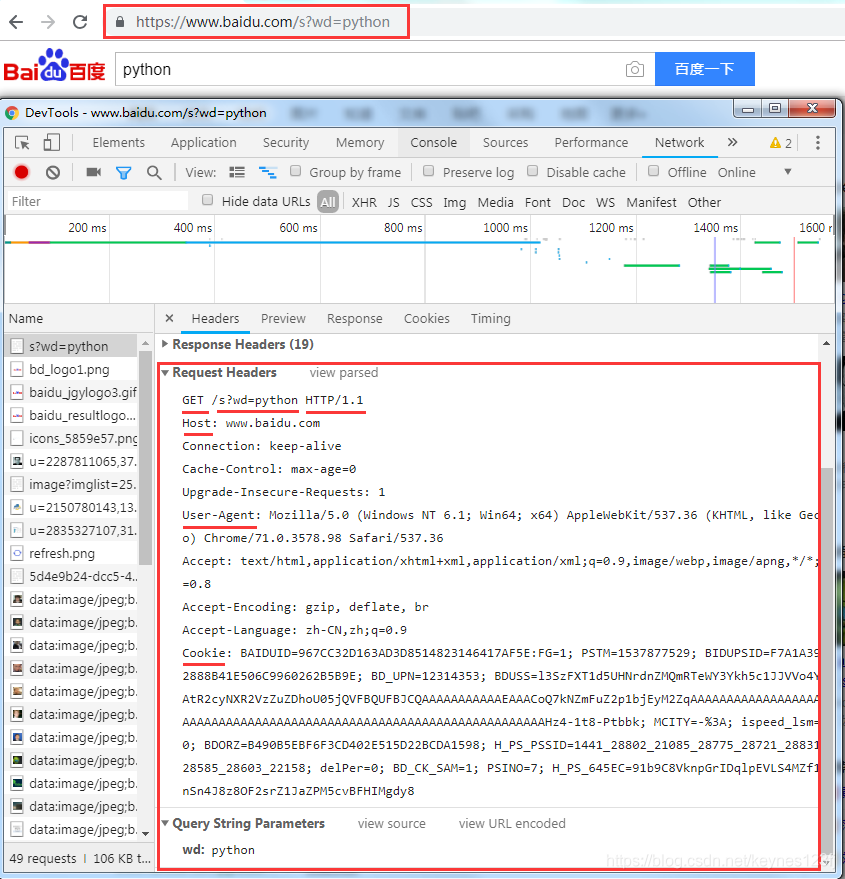
Task: Click the network Filter input field
Action: click(97, 201)
